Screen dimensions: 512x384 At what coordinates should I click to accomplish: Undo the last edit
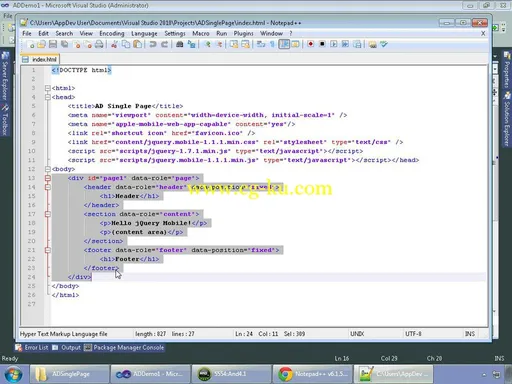(153, 44)
